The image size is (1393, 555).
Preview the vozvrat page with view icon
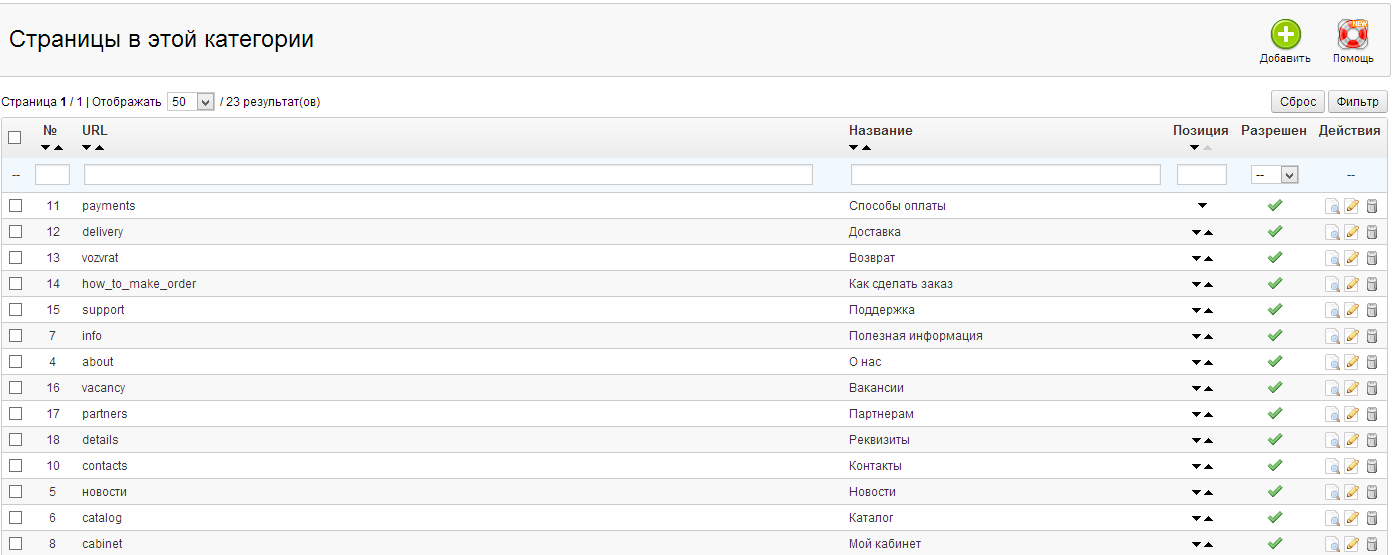pos(1332,258)
